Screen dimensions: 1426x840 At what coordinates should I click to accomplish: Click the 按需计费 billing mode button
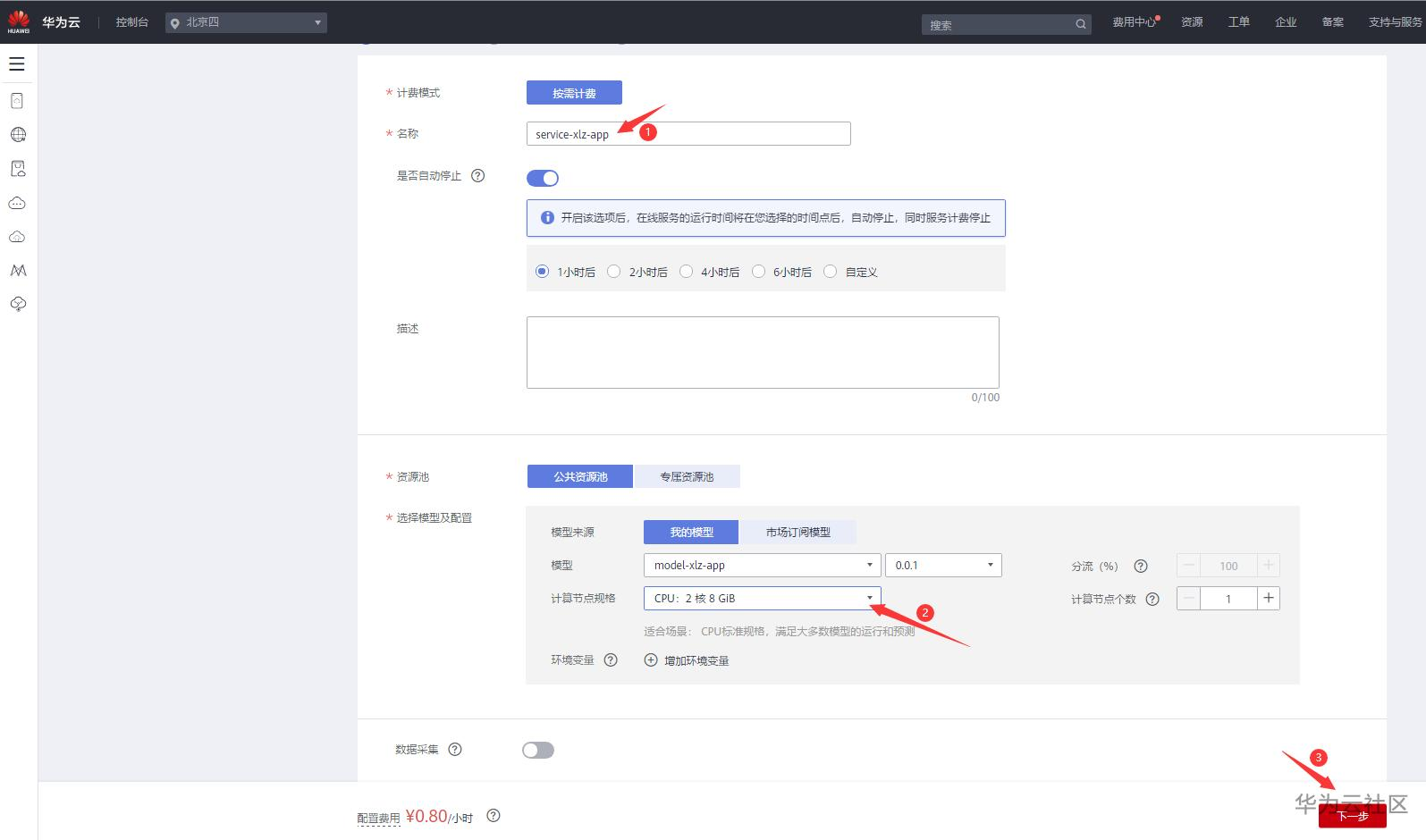coord(574,93)
